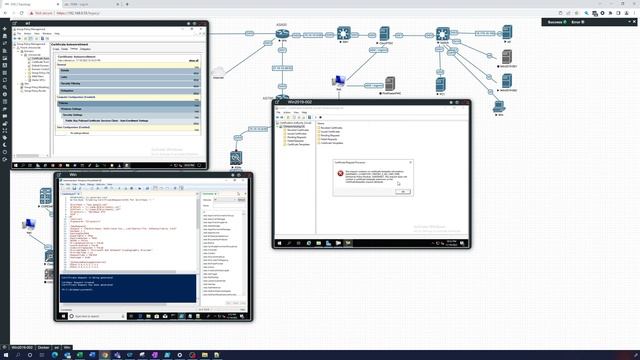Select the ASA06 router node in topology
The width and height of the screenshot is (640, 360).
(x=282, y=33)
